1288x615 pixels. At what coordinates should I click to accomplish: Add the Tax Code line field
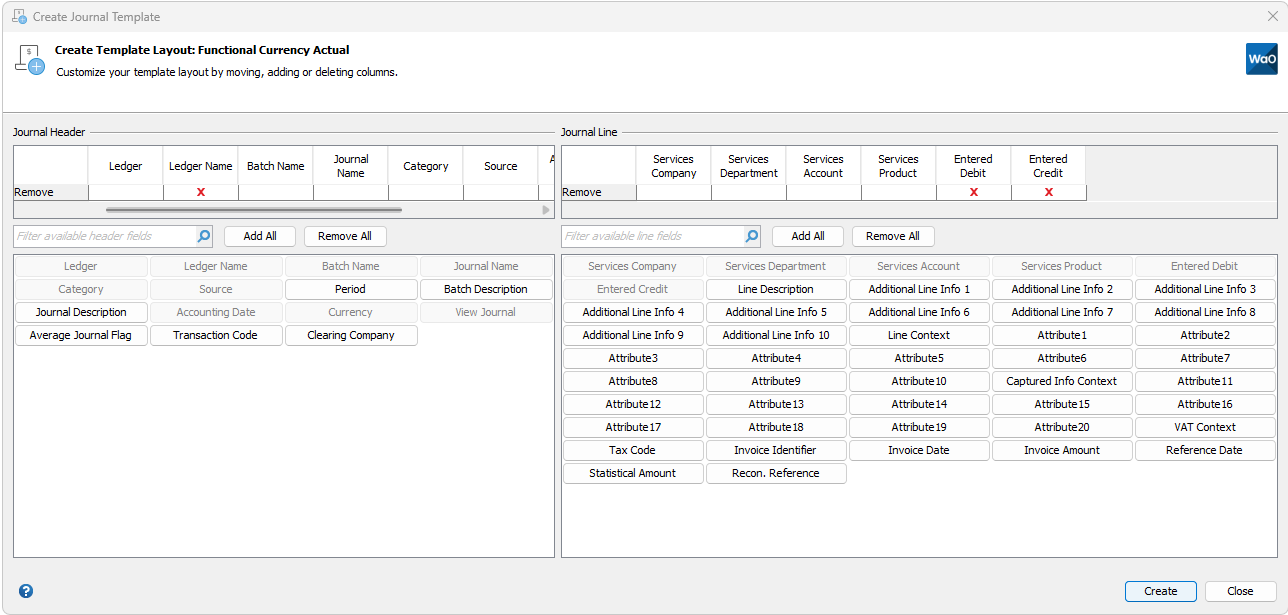coord(633,450)
